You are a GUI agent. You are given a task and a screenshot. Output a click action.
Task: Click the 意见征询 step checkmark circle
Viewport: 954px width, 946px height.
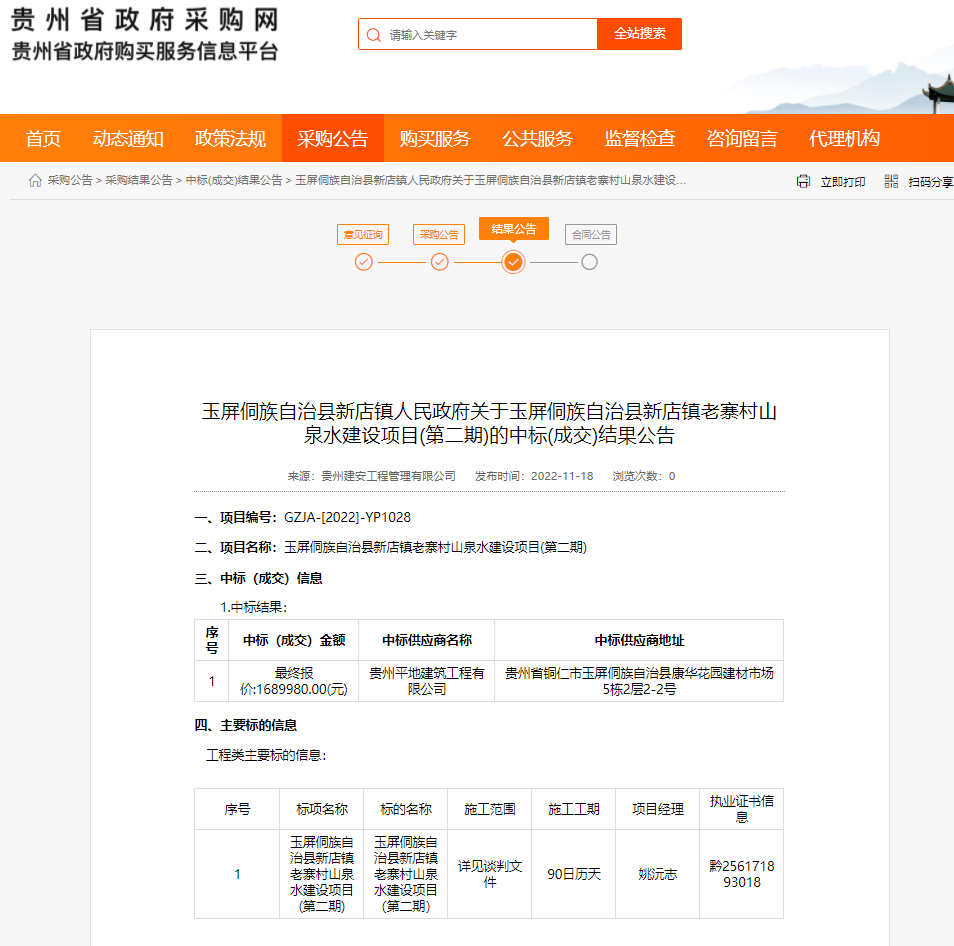pyautogui.click(x=364, y=262)
